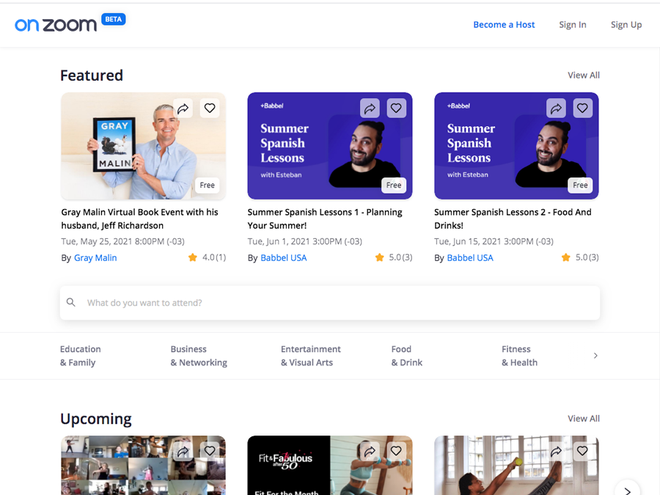Open the Sign In page
This screenshot has width=660, height=495.
(572, 25)
